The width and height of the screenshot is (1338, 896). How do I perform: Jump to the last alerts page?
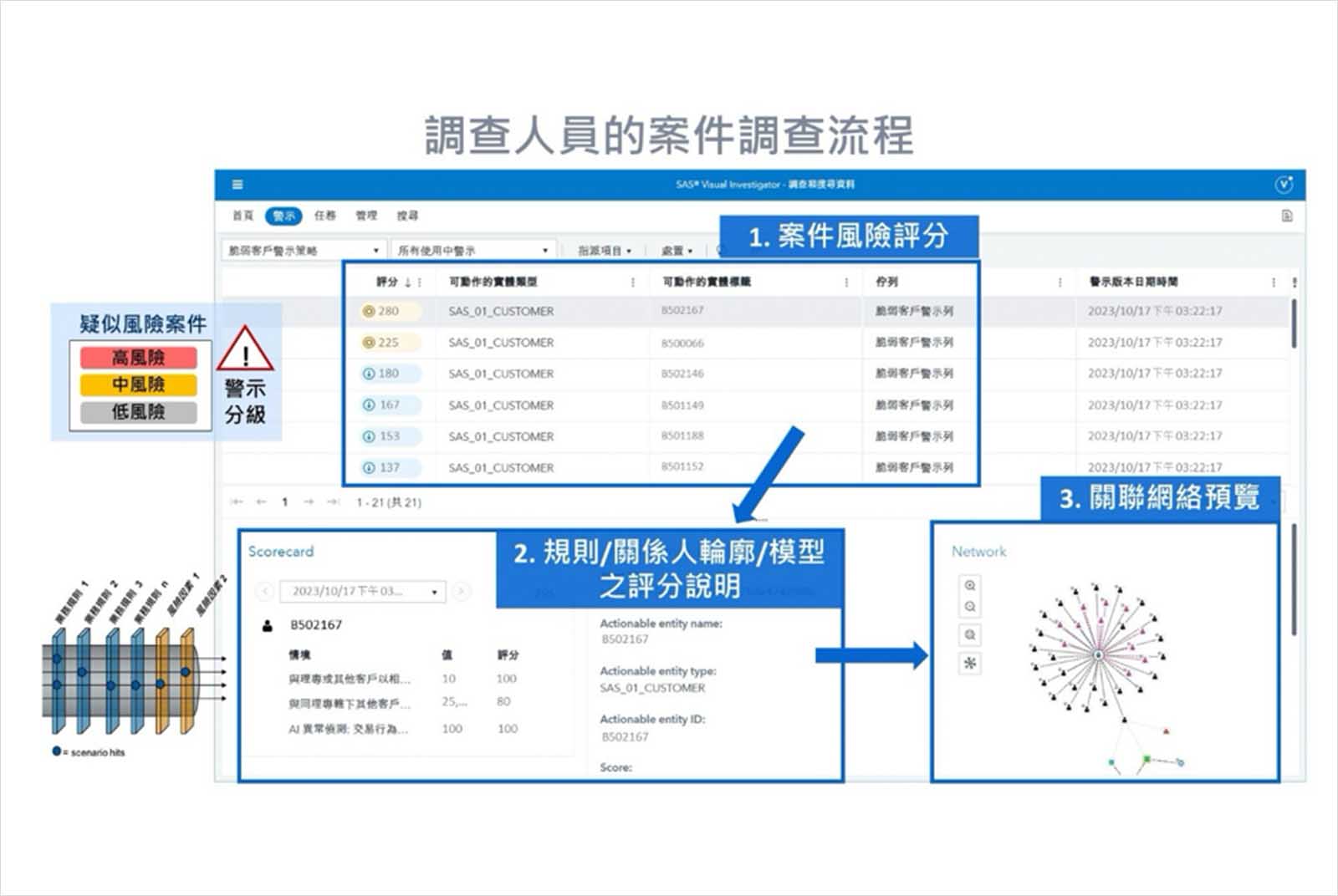tap(333, 501)
